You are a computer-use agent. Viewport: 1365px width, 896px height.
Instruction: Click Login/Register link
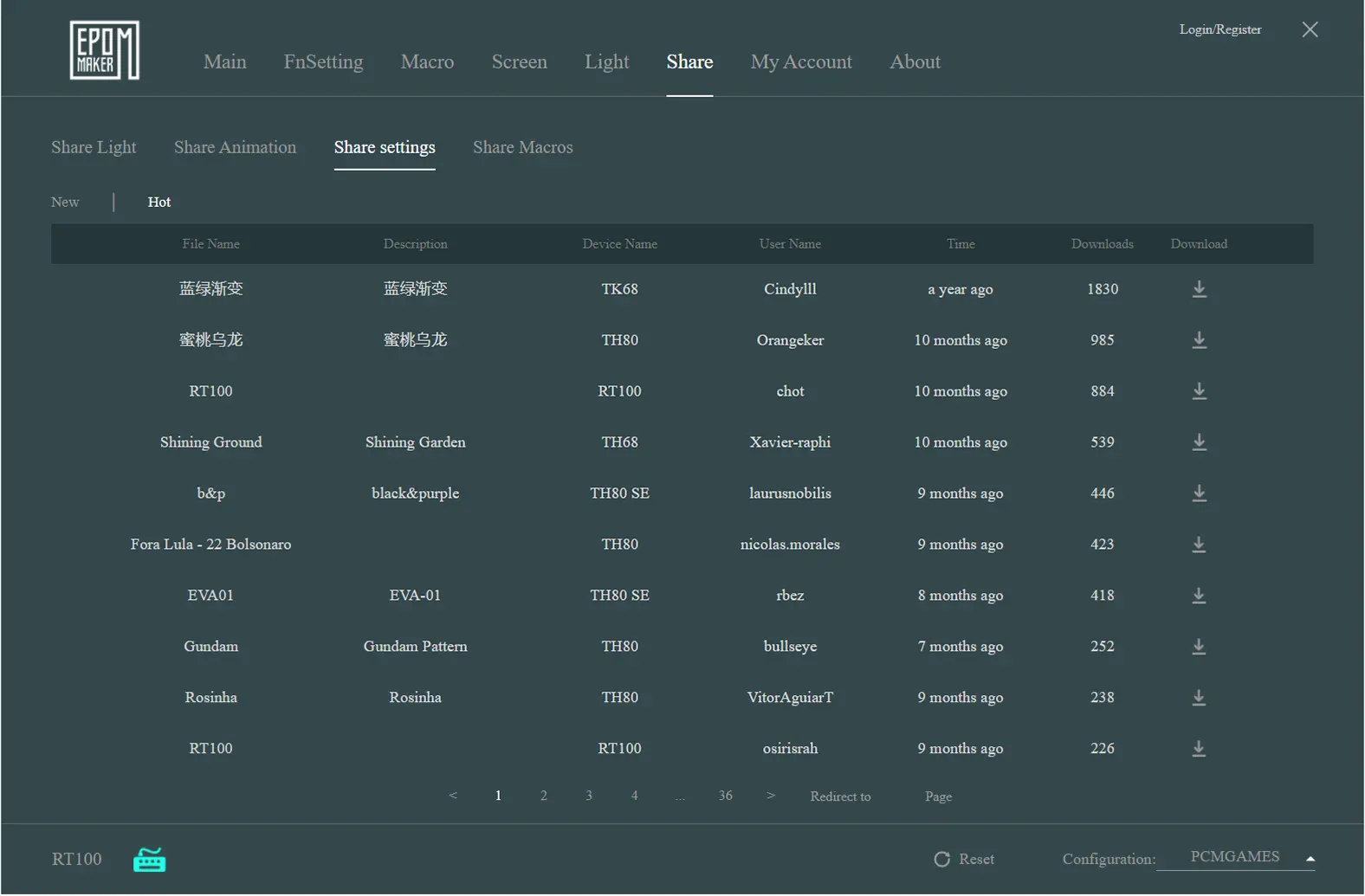1219,29
